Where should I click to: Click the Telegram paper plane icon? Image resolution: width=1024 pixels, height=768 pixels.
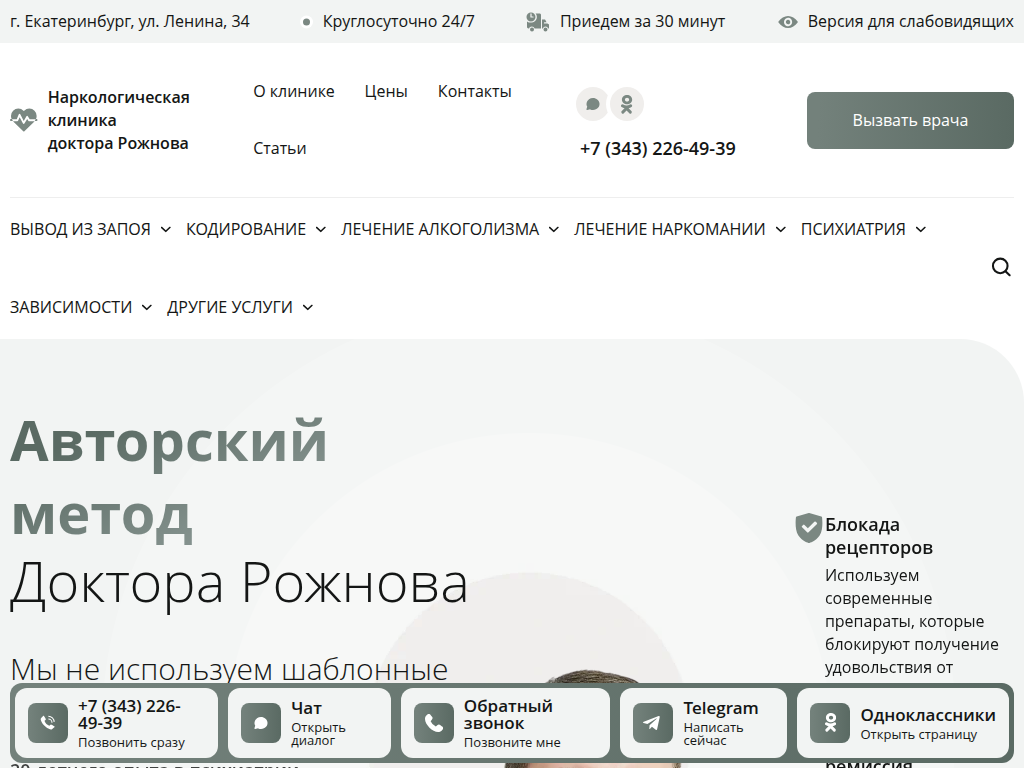[652, 723]
